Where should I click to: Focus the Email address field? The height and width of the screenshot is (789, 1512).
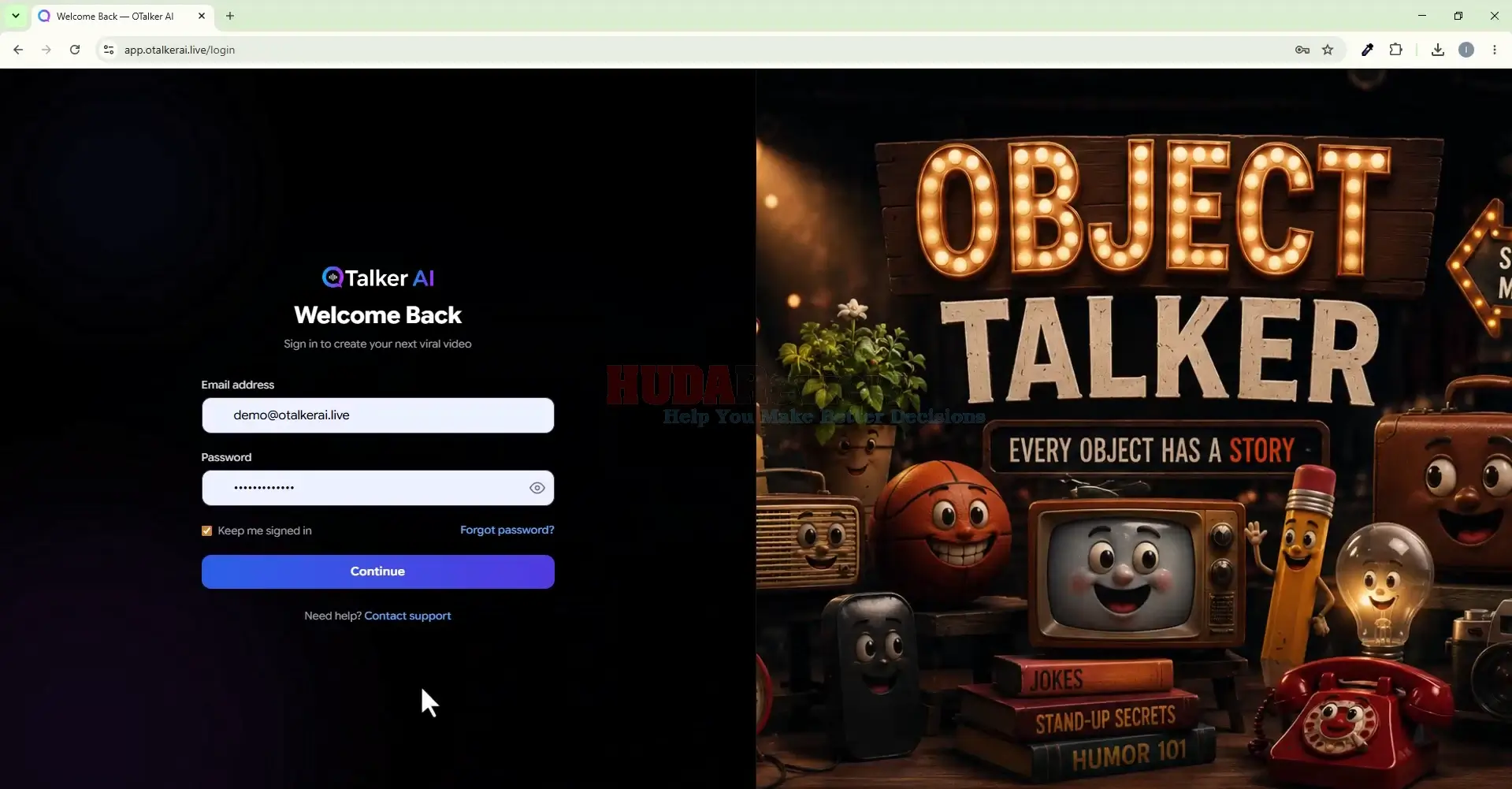coord(378,415)
